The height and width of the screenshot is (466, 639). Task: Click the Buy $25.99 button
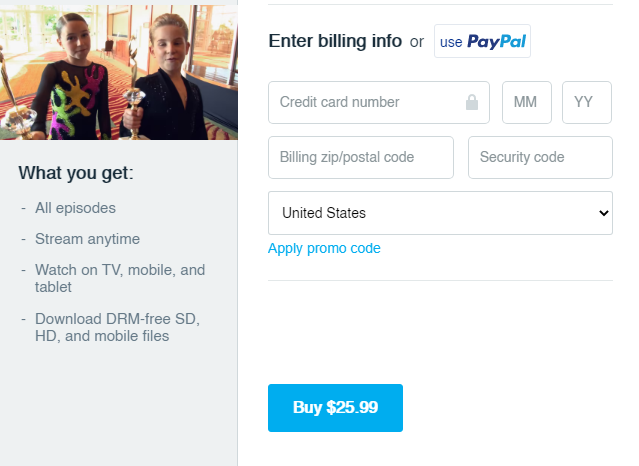[x=335, y=408]
